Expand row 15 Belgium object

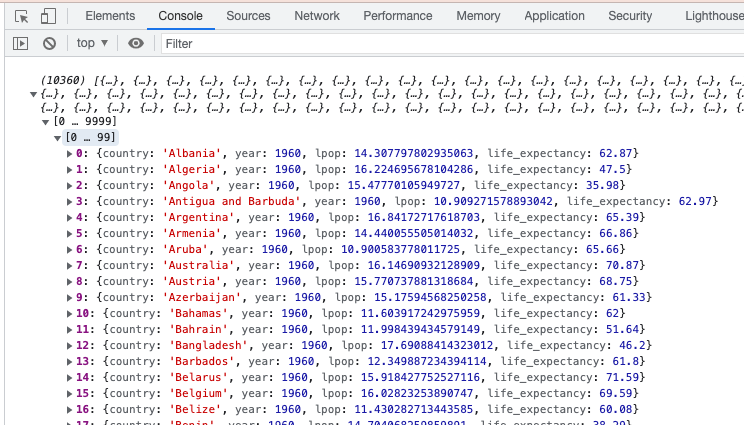pos(69,394)
